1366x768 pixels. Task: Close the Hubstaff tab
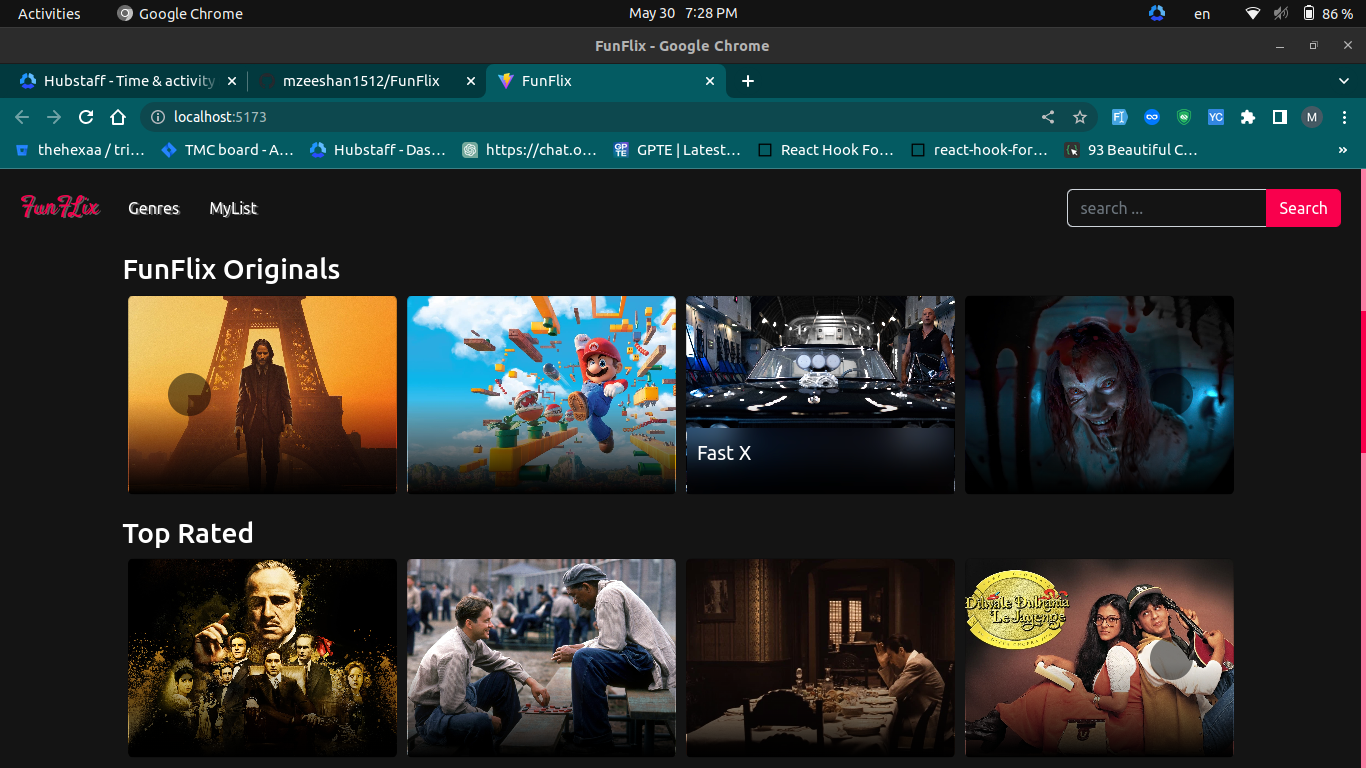point(232,81)
